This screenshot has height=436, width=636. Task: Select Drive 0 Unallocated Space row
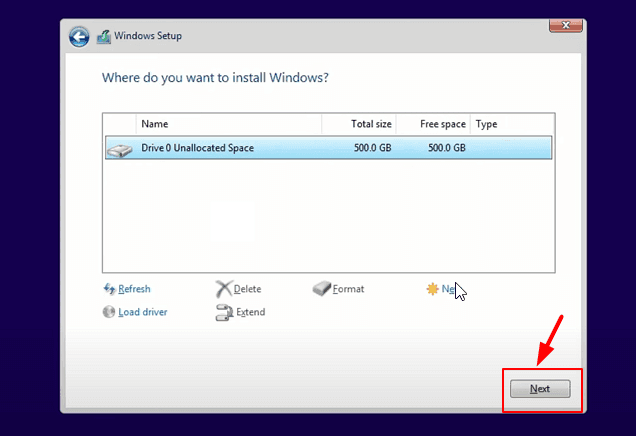pyautogui.click(x=329, y=148)
